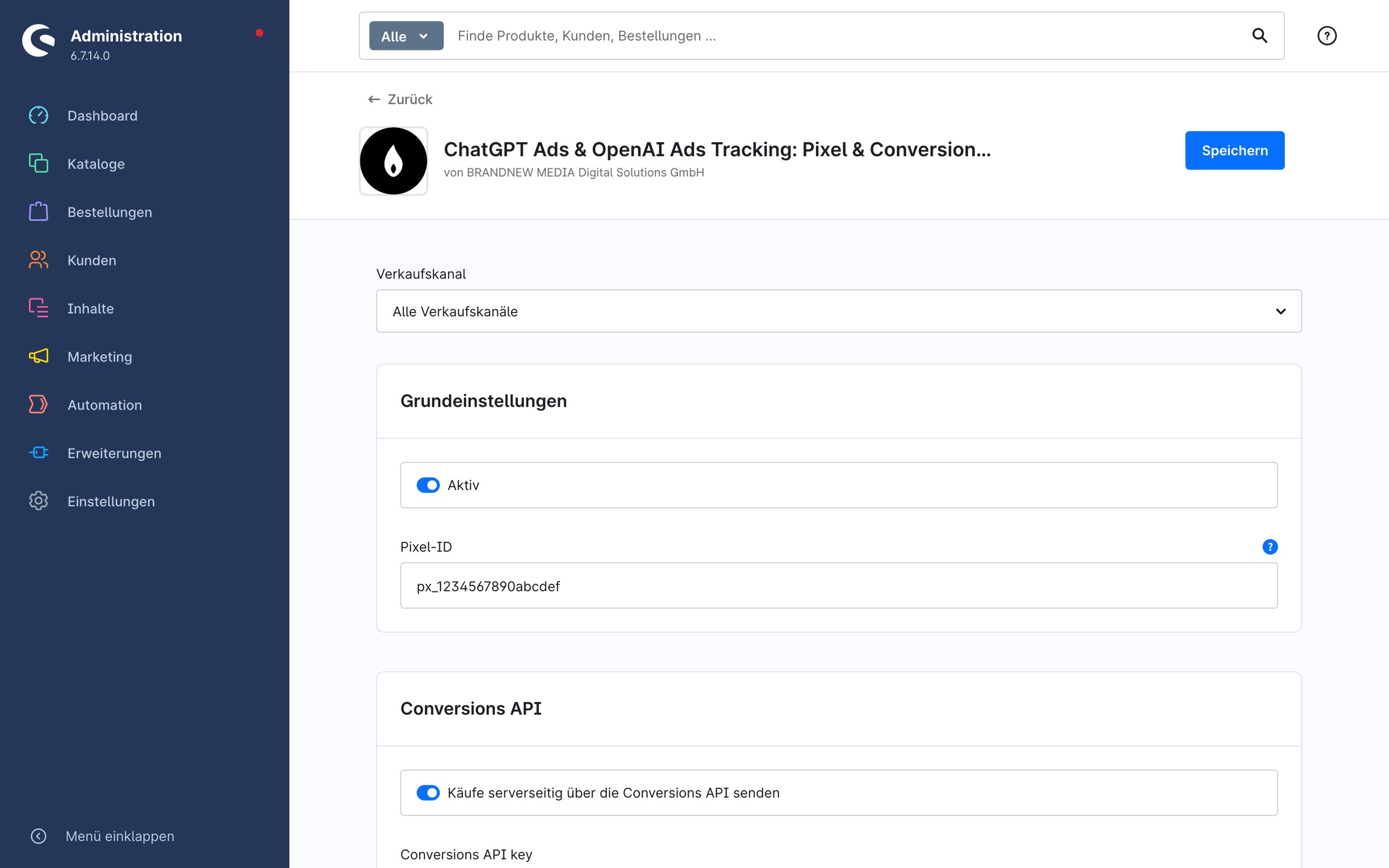Click the Inhalte content icon

[39, 308]
